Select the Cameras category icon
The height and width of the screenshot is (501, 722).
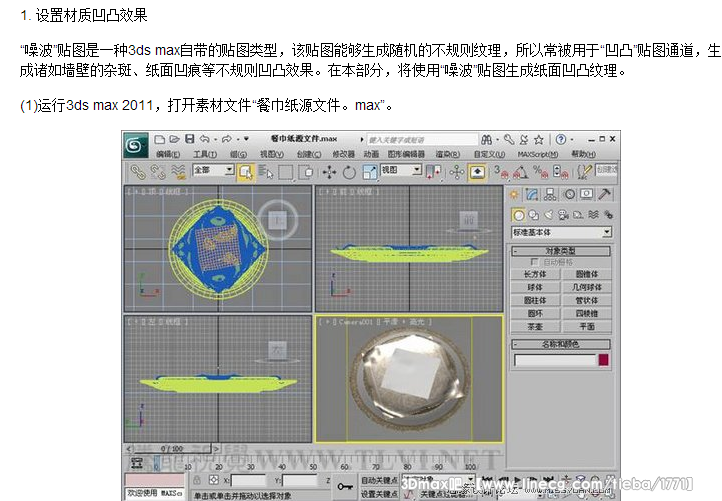[563, 215]
